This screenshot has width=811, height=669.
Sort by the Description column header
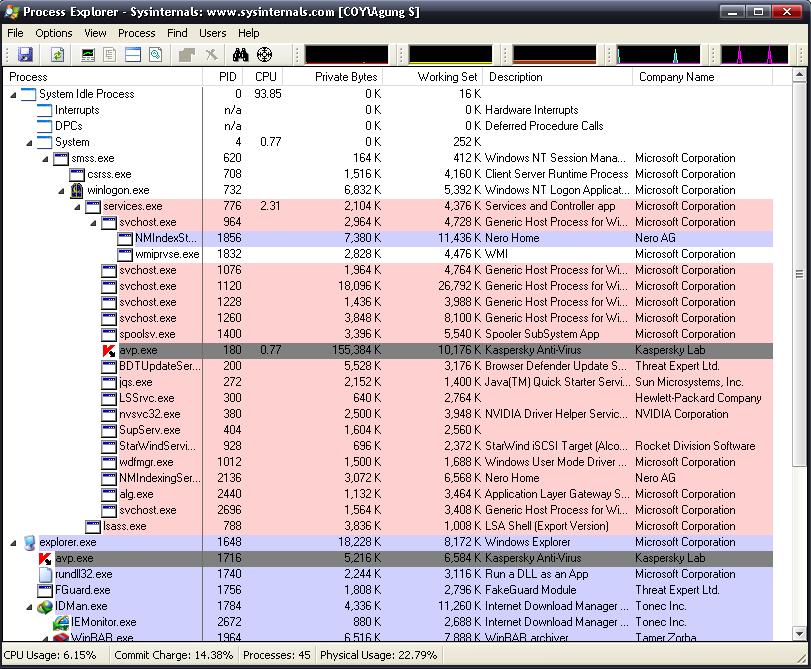[558, 77]
